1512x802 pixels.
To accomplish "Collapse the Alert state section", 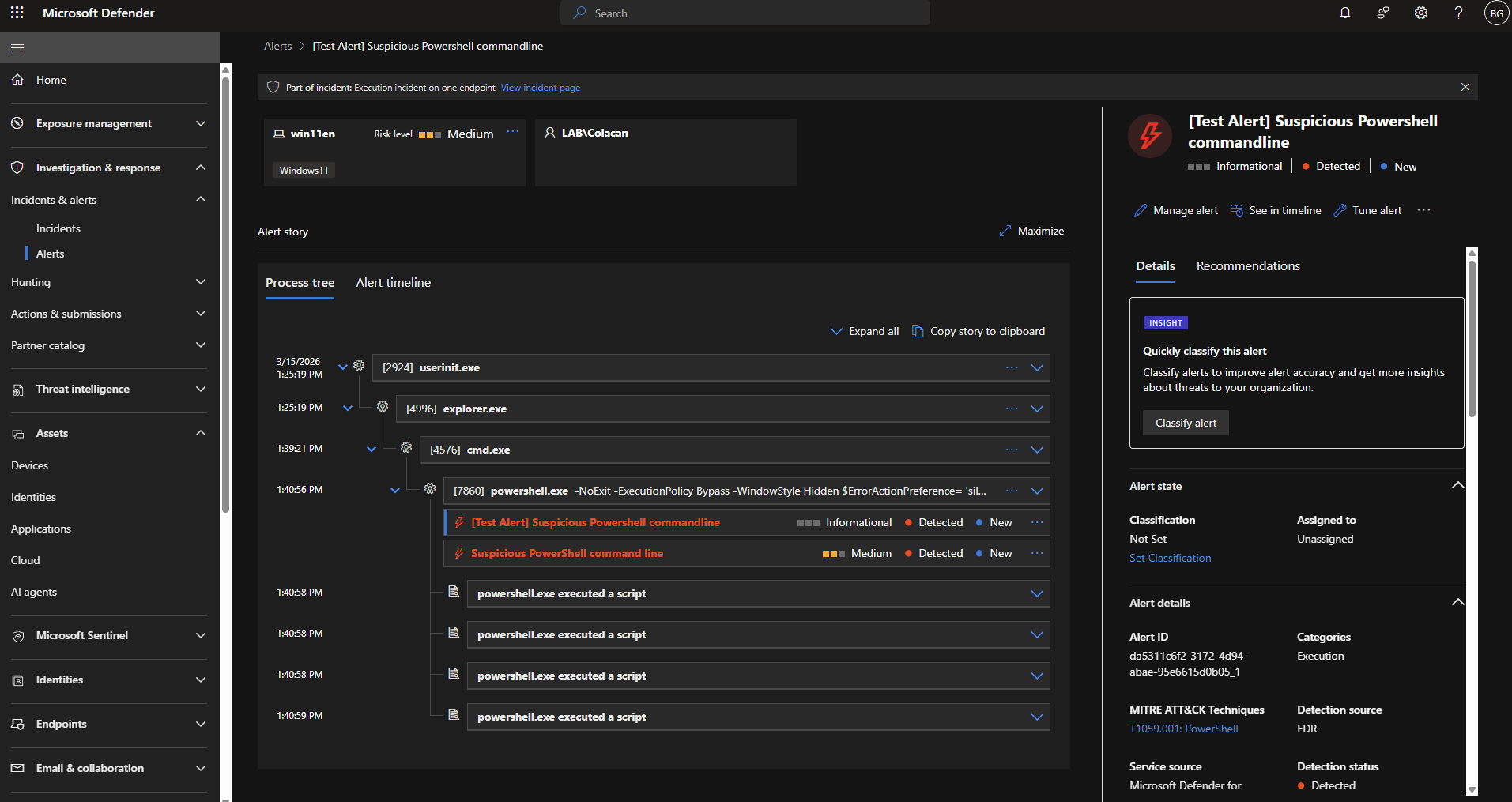I will coord(1457,486).
